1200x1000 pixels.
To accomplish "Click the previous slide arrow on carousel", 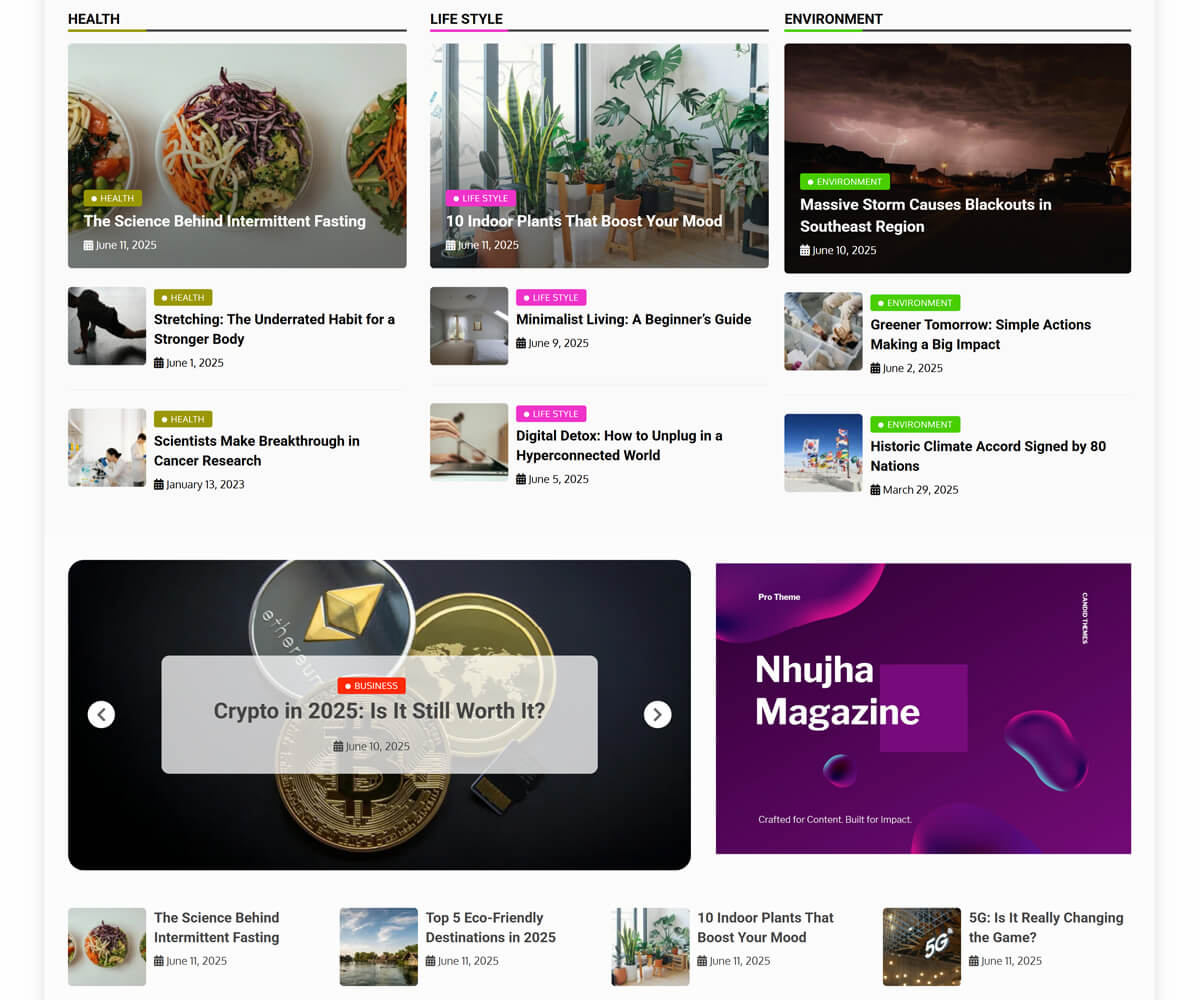I will (x=101, y=714).
